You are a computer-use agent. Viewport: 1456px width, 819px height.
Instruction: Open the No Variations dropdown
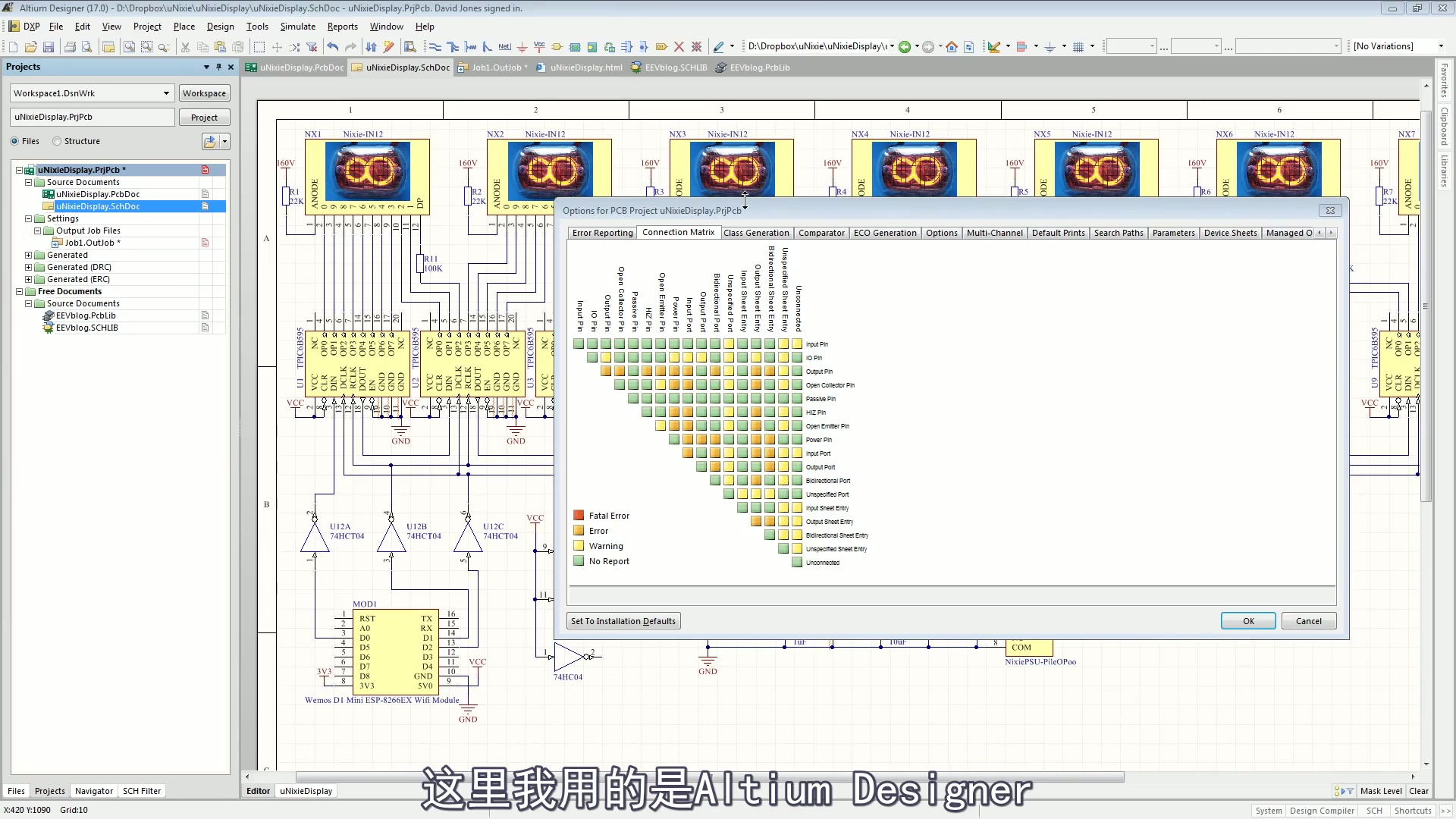(1441, 46)
